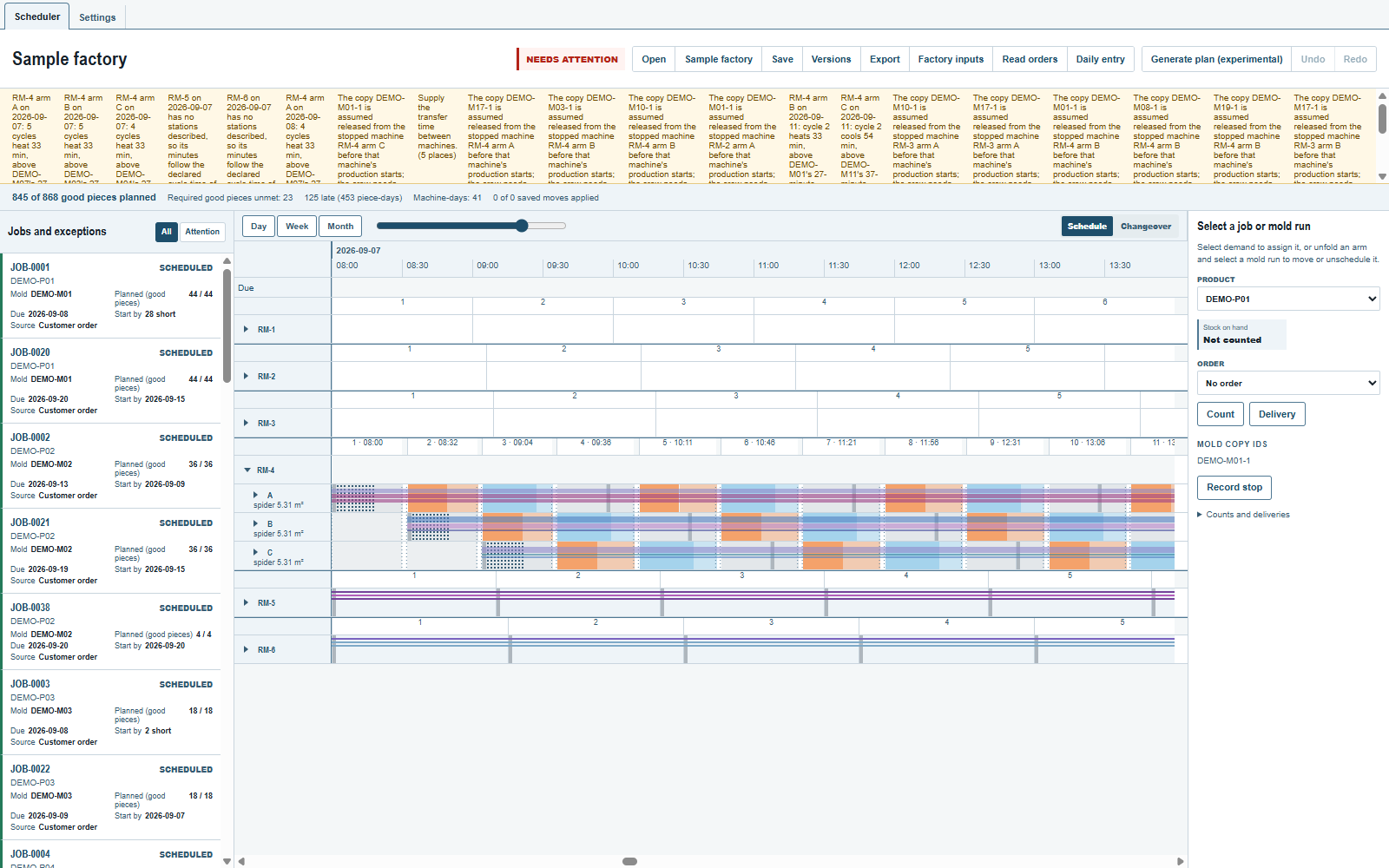Open the Order dropdown showing No order
1389x868 pixels.
tap(1288, 383)
